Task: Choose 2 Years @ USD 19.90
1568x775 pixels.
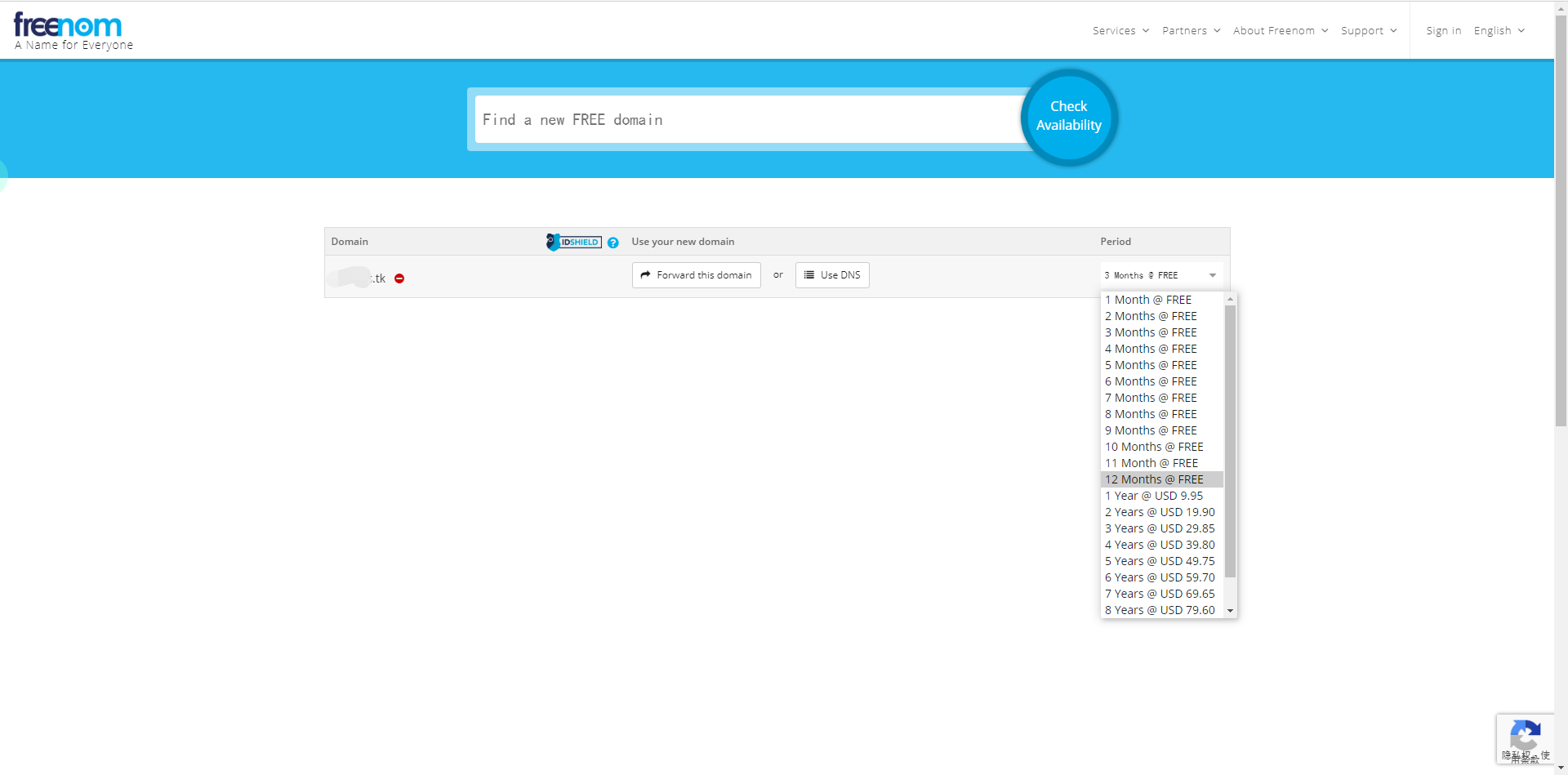Action: [1162, 512]
